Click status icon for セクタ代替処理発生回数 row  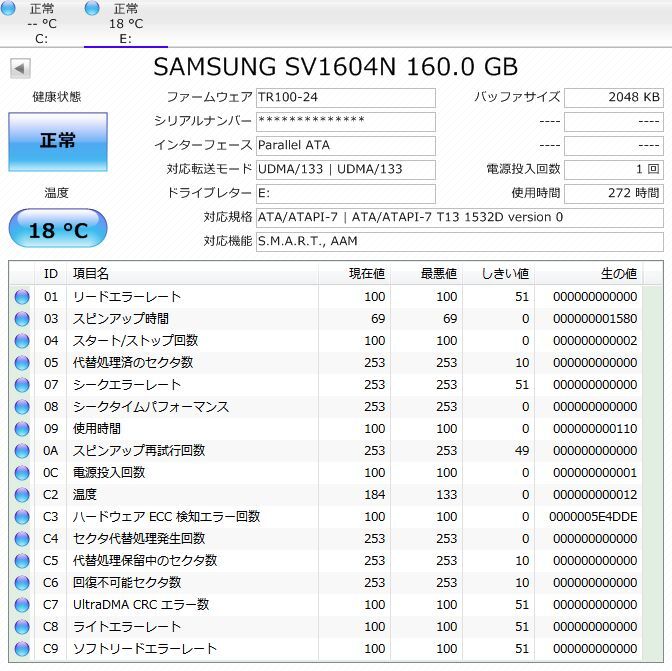(x=22, y=539)
